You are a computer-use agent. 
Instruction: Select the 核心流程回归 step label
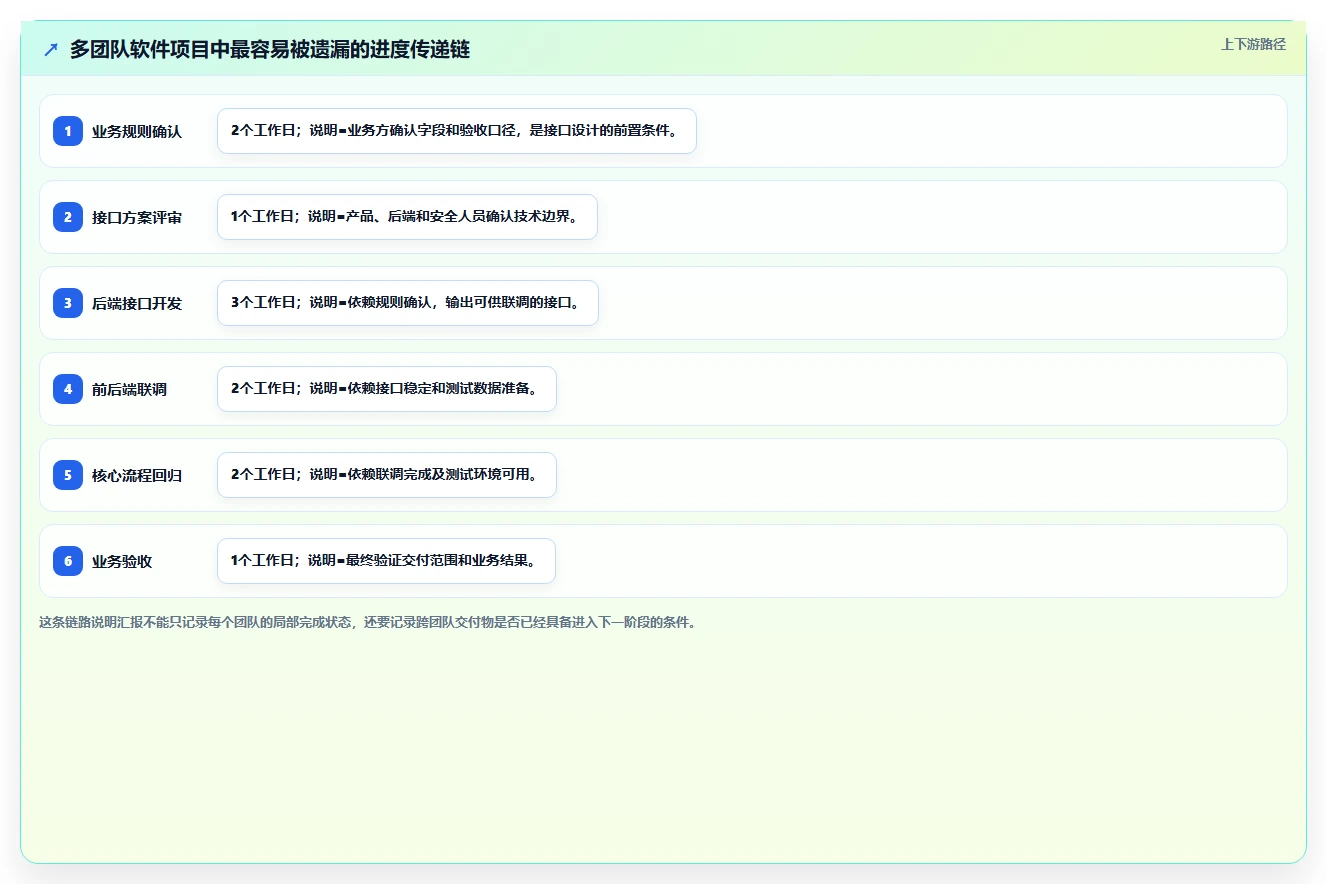coord(137,475)
